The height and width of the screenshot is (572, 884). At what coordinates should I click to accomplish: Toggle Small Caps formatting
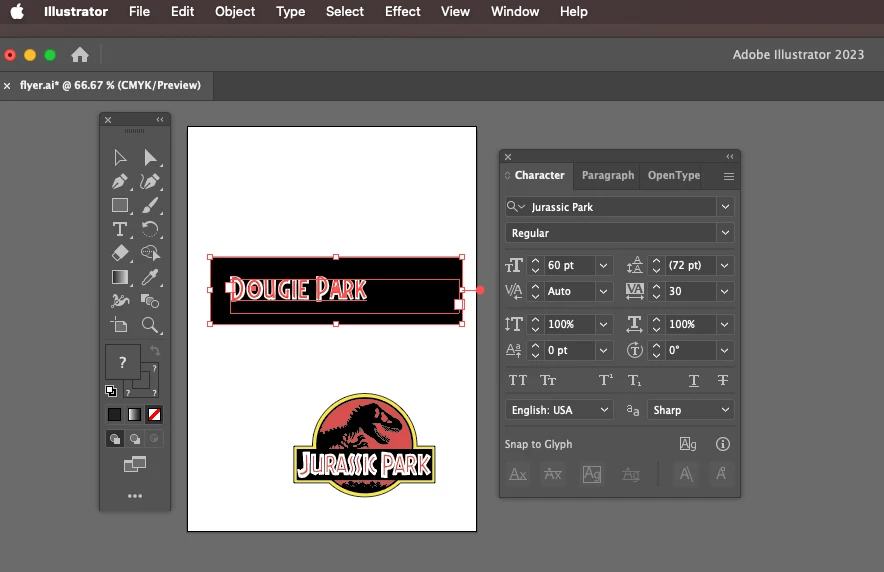[x=548, y=380]
